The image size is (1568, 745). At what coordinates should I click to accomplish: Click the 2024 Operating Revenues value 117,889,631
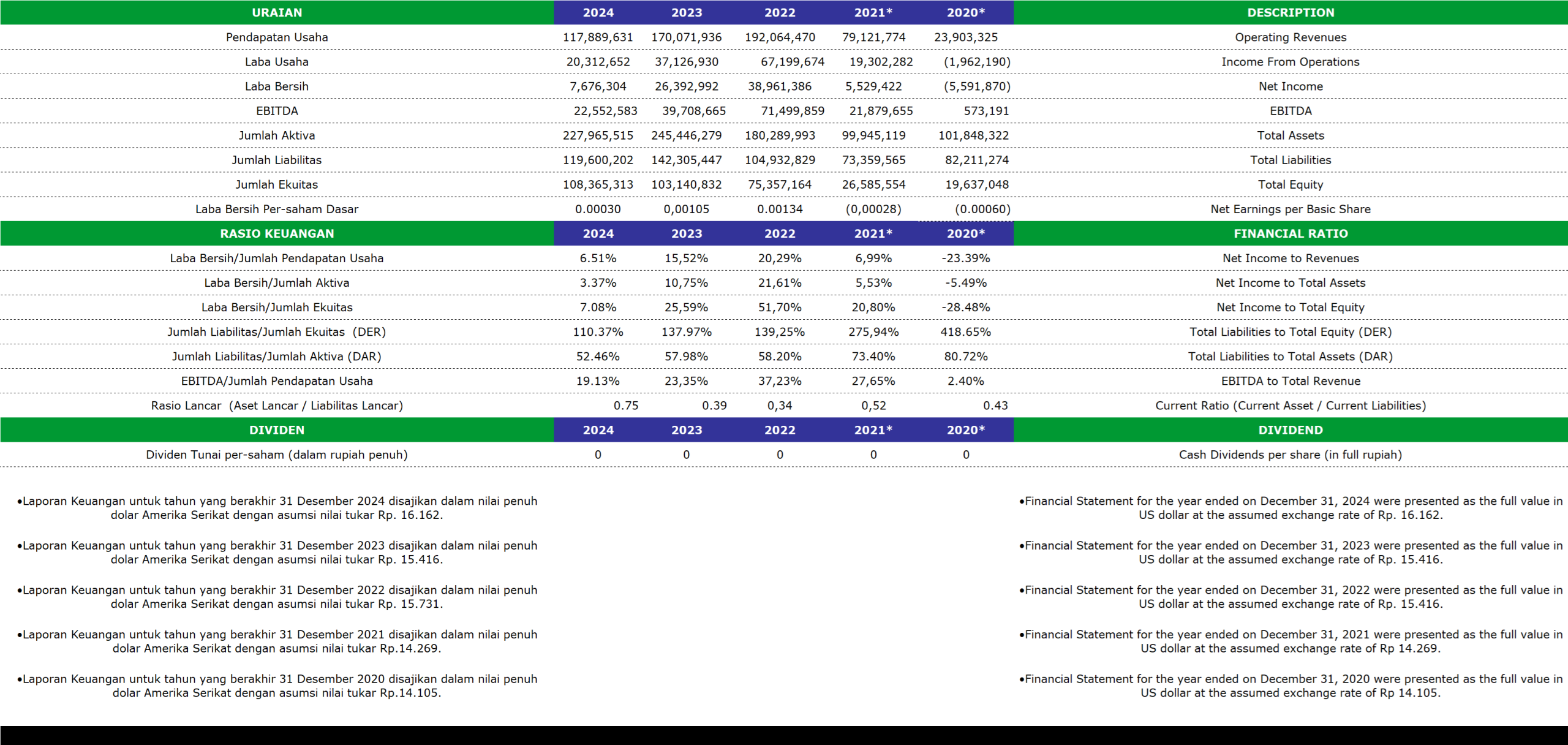(x=598, y=37)
